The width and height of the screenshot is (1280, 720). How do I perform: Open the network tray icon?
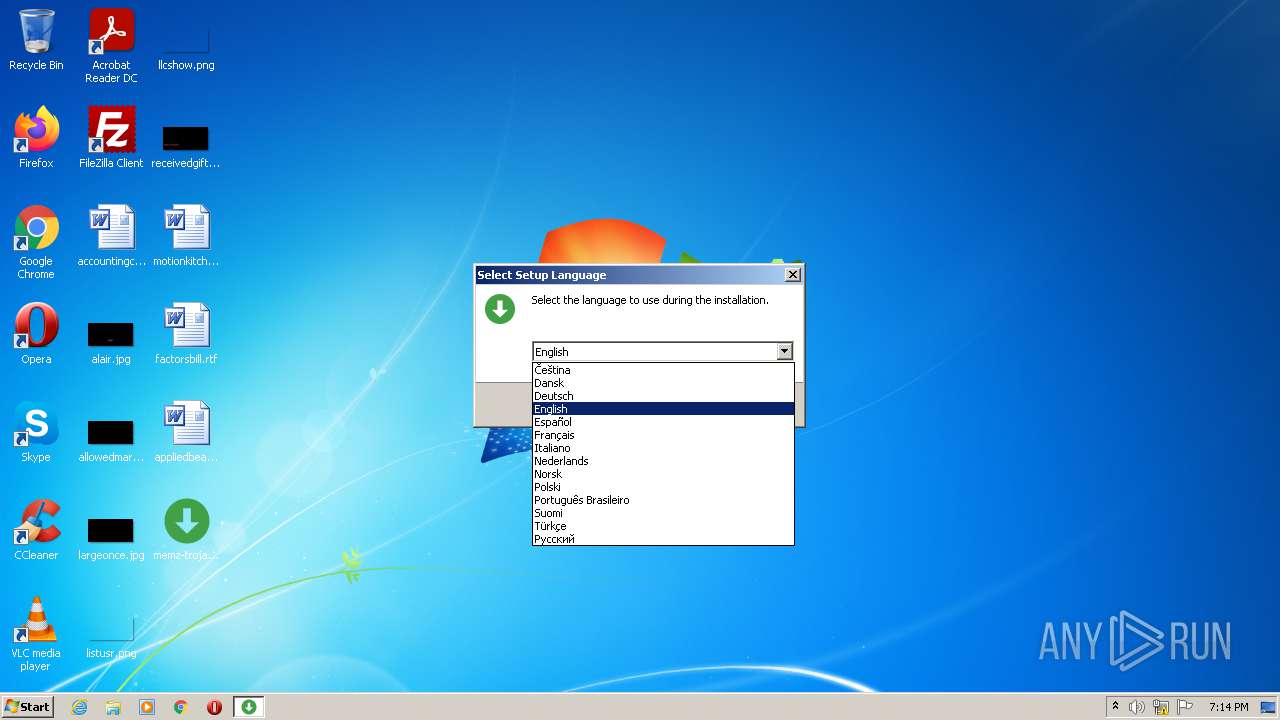pos(1161,707)
